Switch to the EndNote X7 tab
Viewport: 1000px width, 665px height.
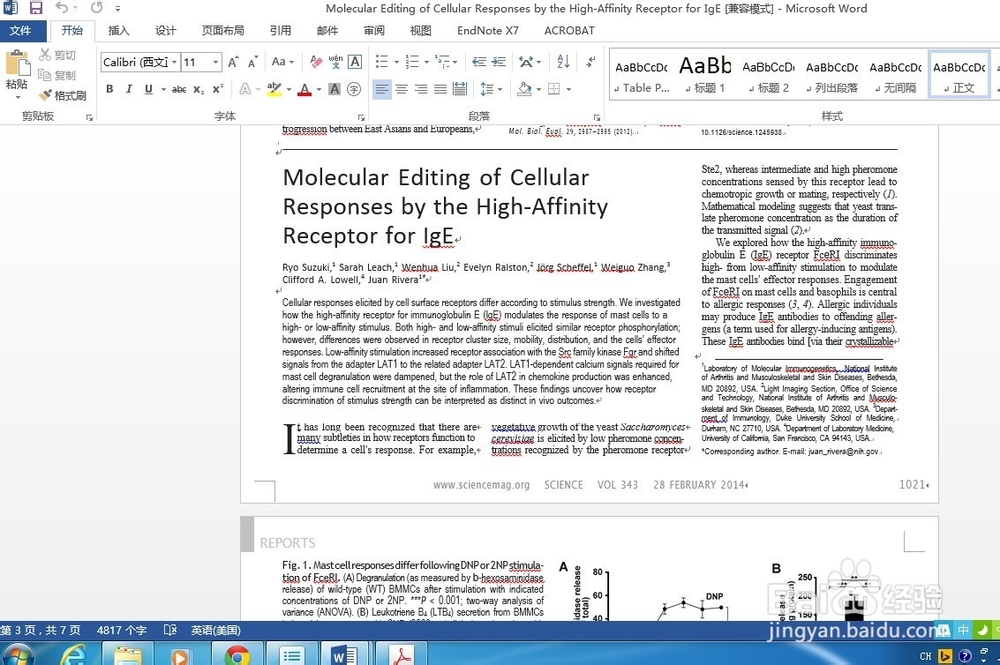(x=488, y=31)
